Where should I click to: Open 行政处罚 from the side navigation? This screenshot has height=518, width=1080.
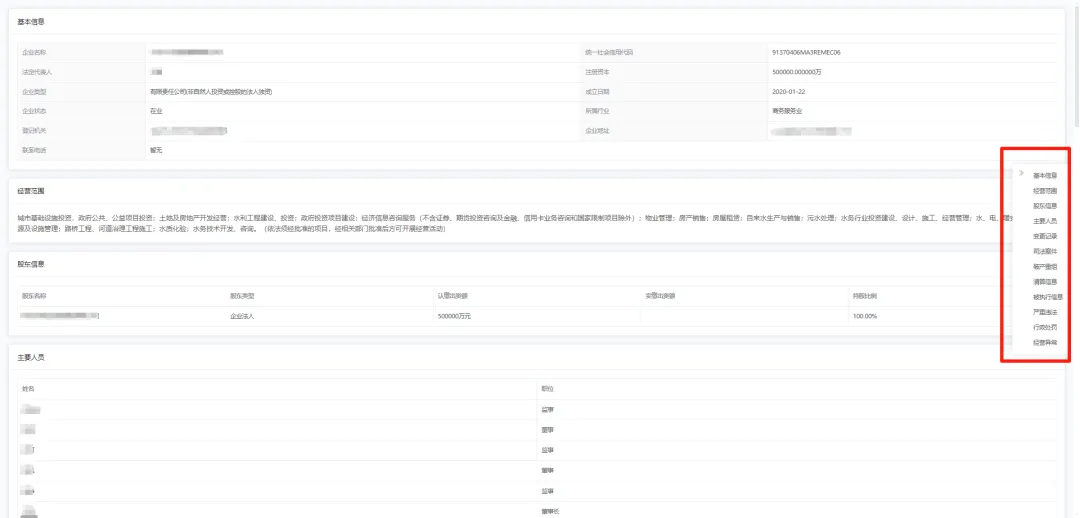(1045, 327)
